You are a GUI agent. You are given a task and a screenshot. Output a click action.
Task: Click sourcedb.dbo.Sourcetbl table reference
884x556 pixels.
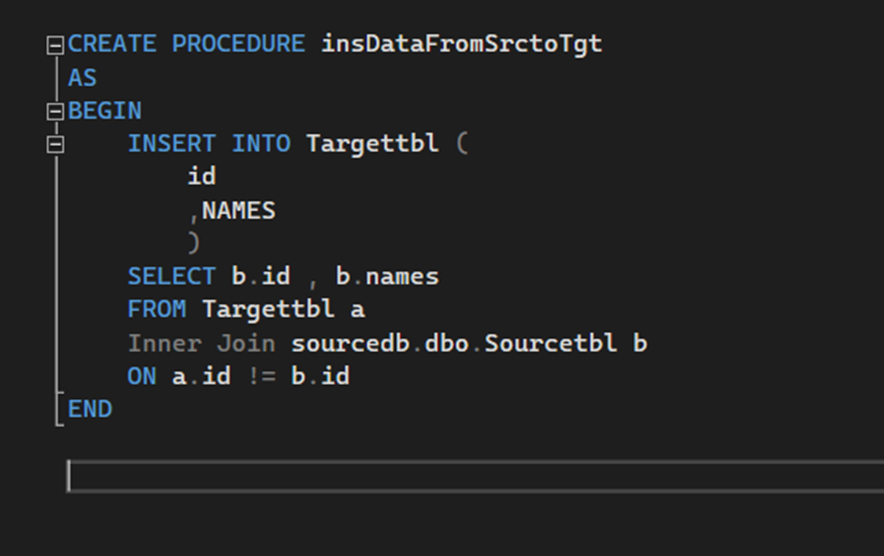[x=454, y=343]
